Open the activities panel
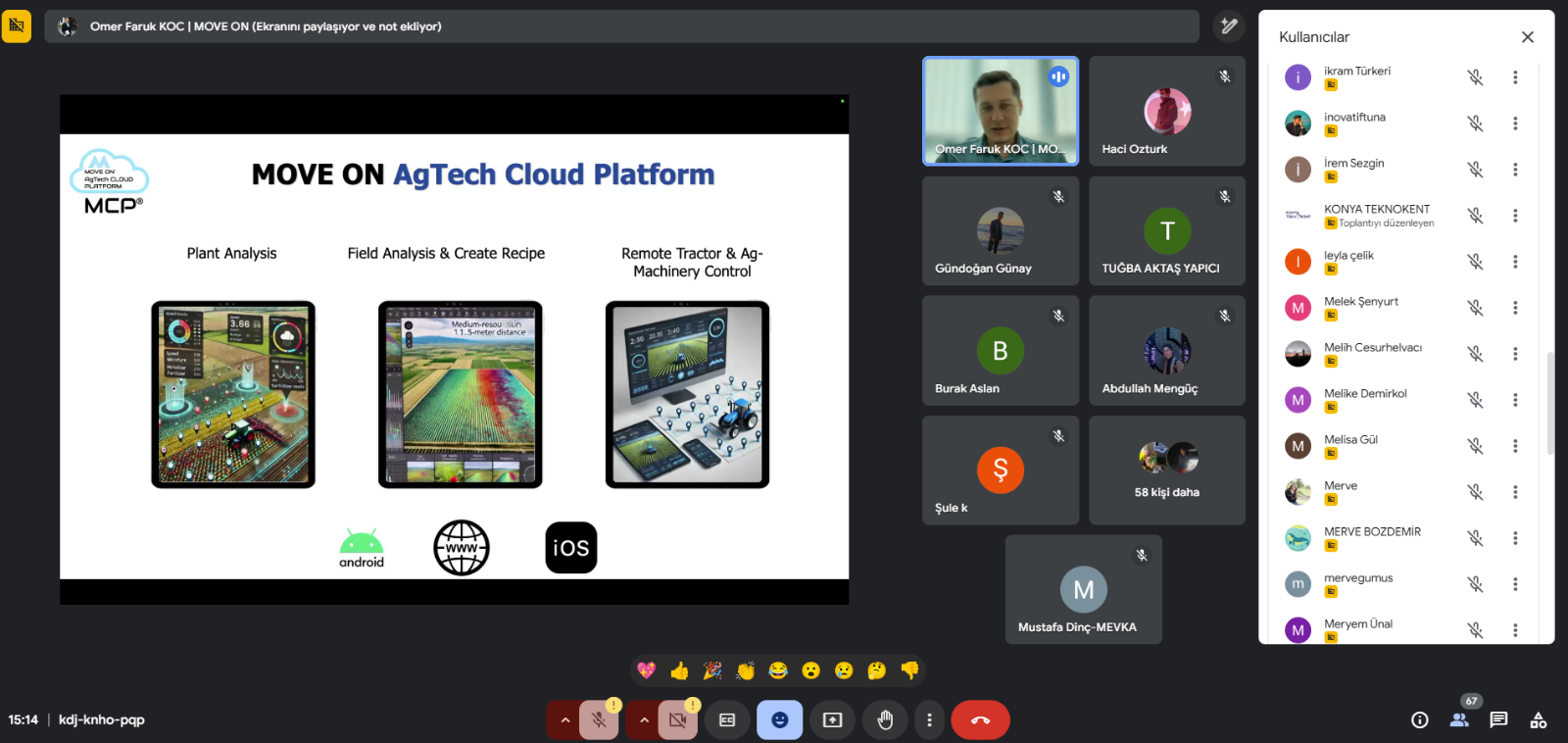Viewport: 1568px width, 743px height. pos(1539,720)
